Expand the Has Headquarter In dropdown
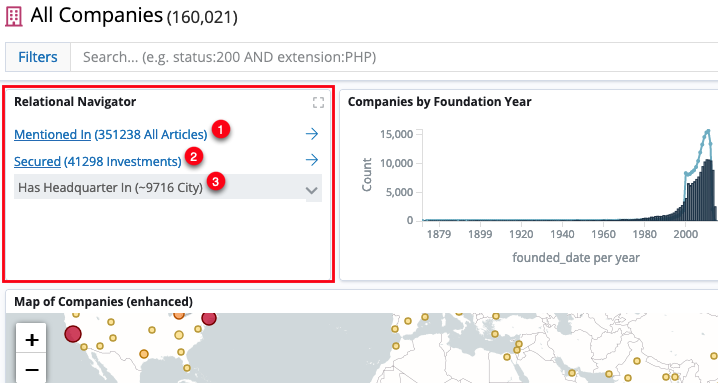Viewport: 718px width, 383px height. point(168,188)
